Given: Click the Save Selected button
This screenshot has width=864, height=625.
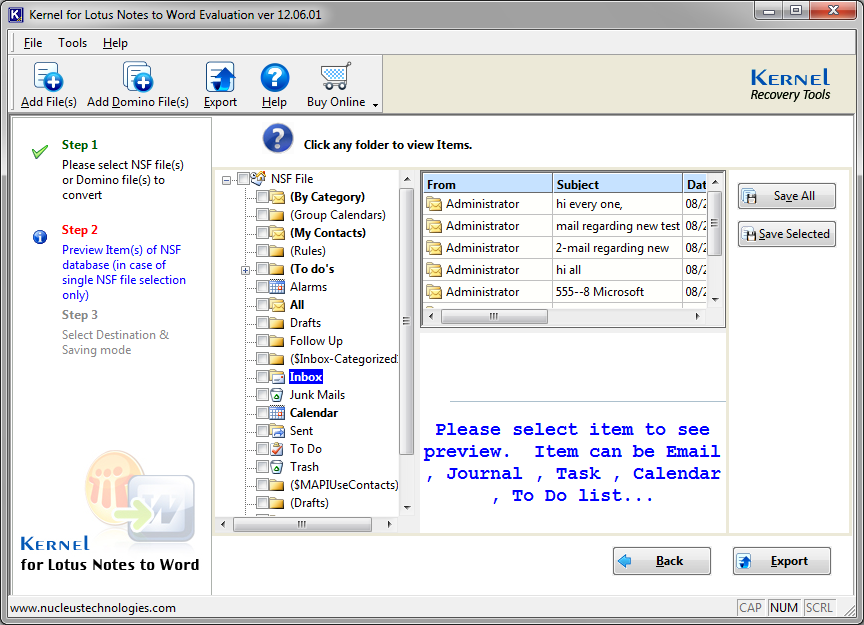Looking at the screenshot, I should coord(786,234).
